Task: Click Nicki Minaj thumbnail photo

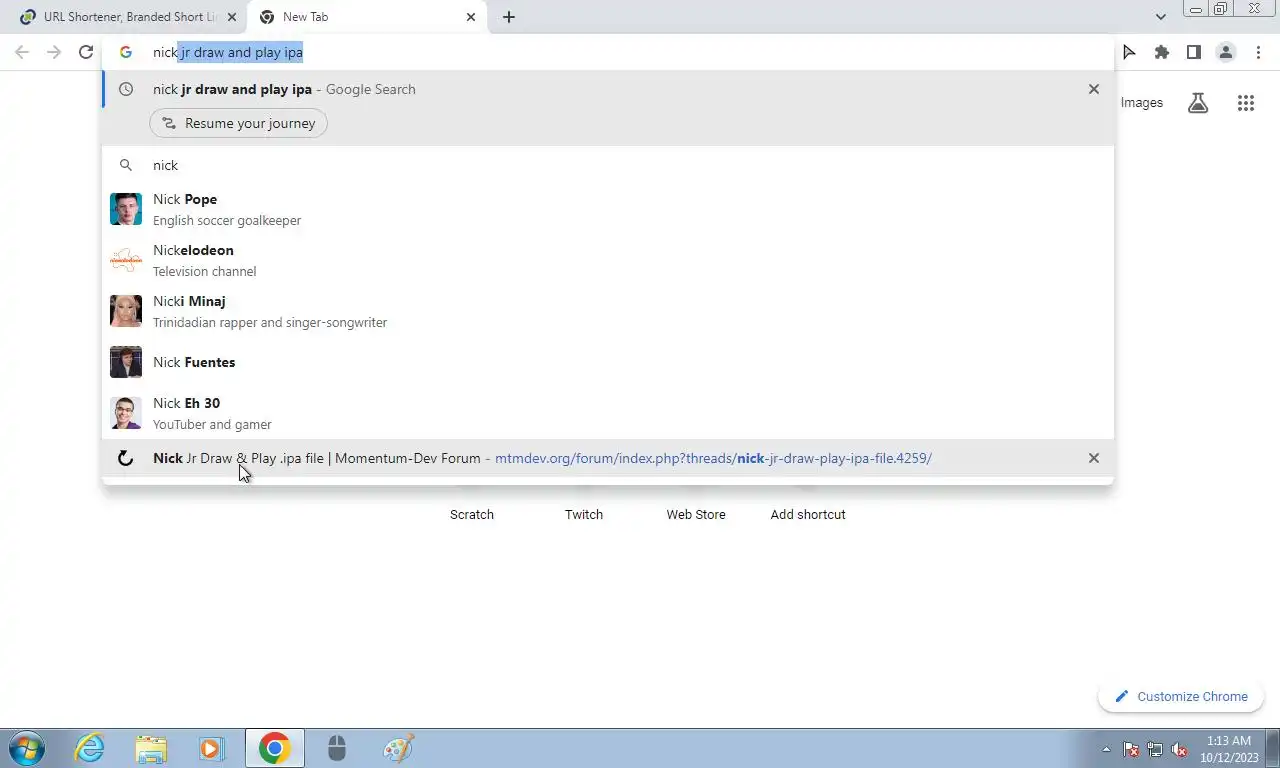Action: [x=126, y=311]
